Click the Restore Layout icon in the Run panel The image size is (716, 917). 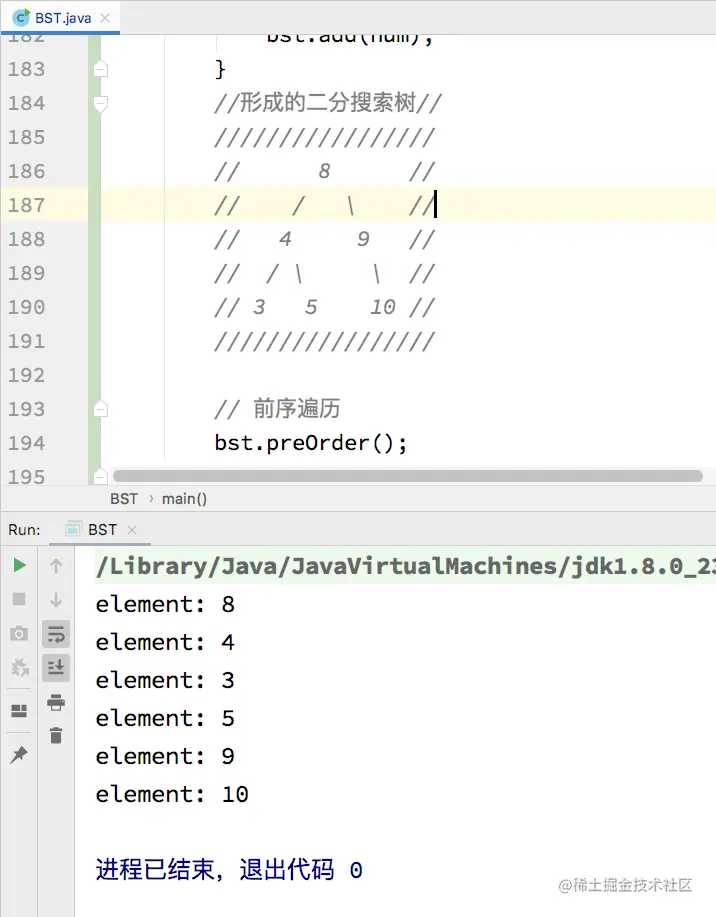[x=19, y=711]
